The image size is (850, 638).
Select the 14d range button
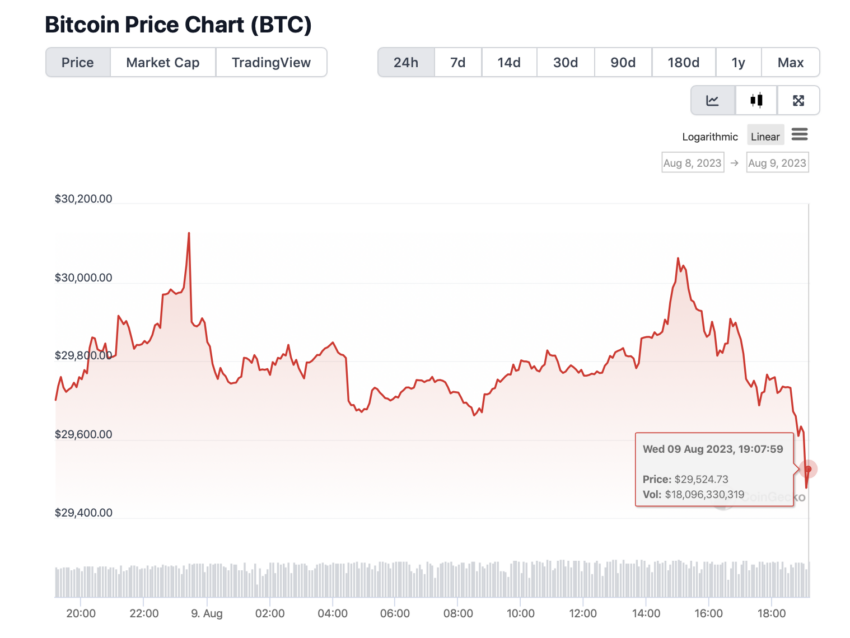click(509, 62)
